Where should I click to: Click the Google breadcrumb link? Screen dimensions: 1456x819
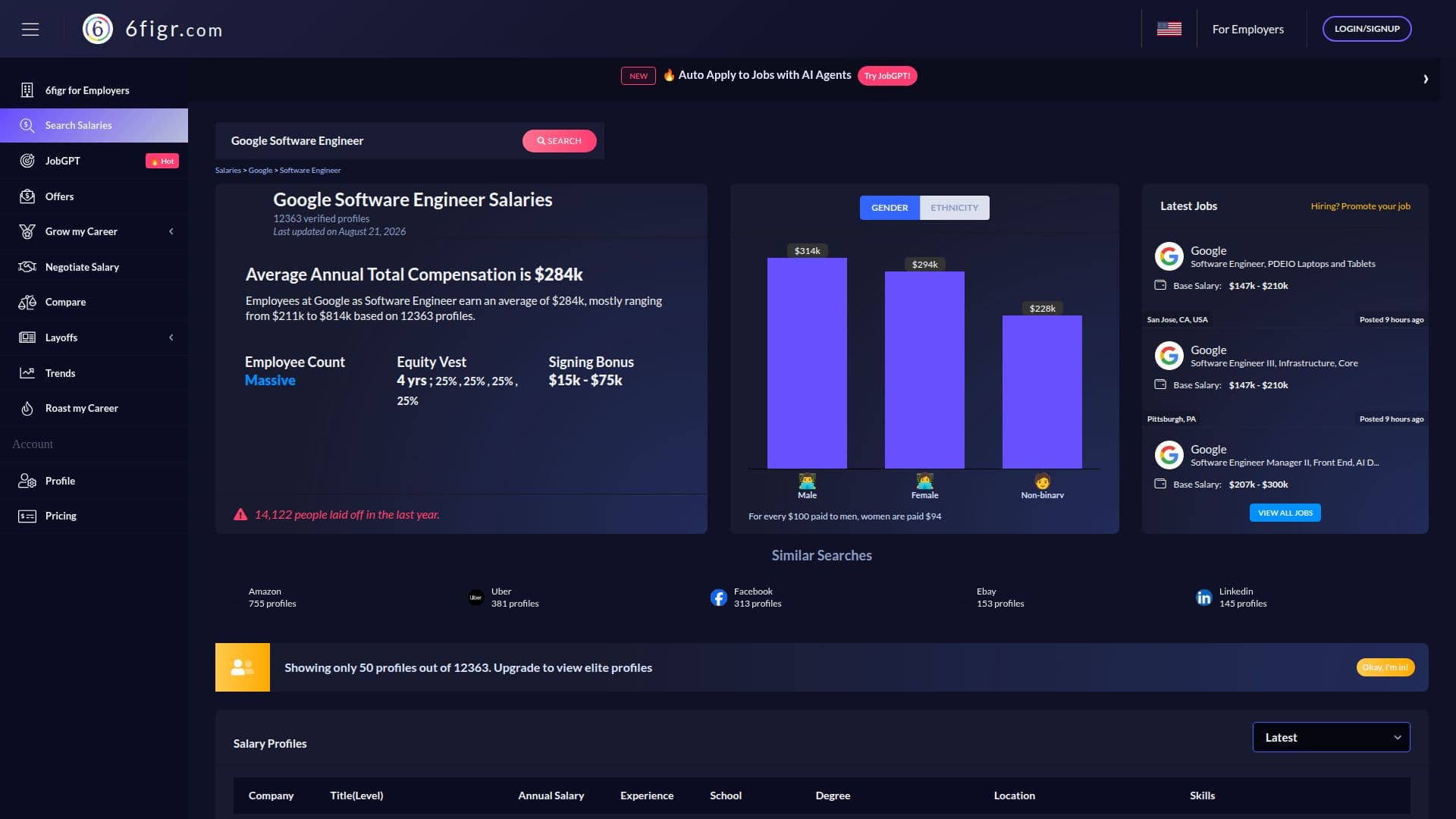(260, 170)
